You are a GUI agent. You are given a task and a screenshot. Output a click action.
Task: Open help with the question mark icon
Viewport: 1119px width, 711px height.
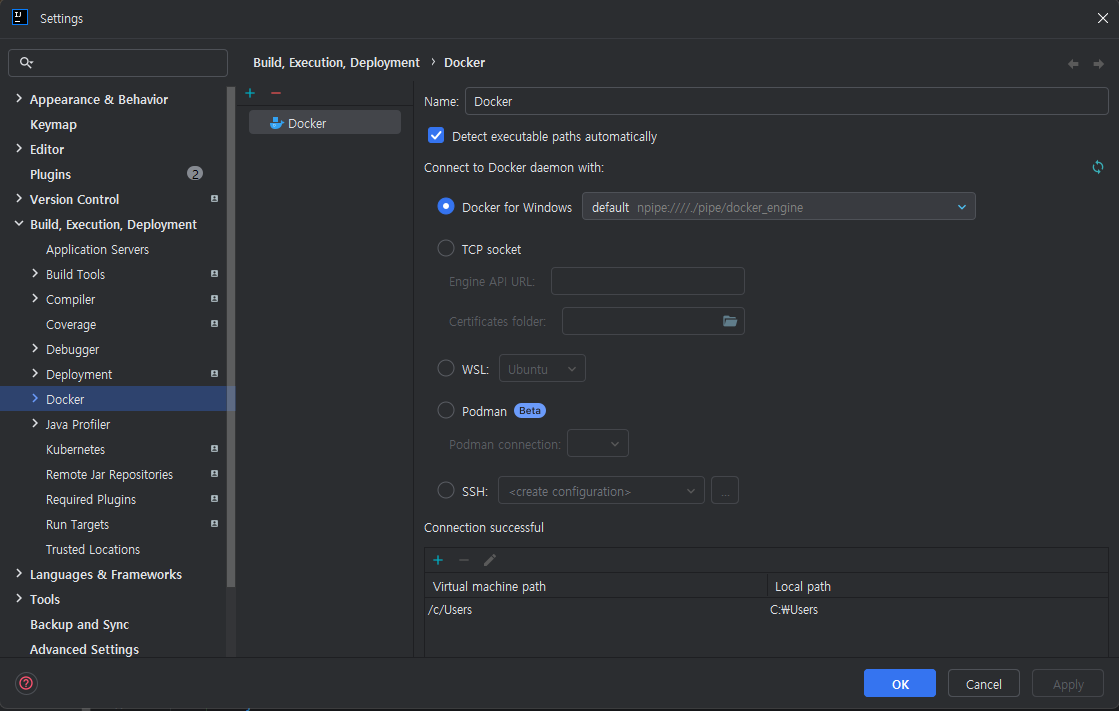26,684
